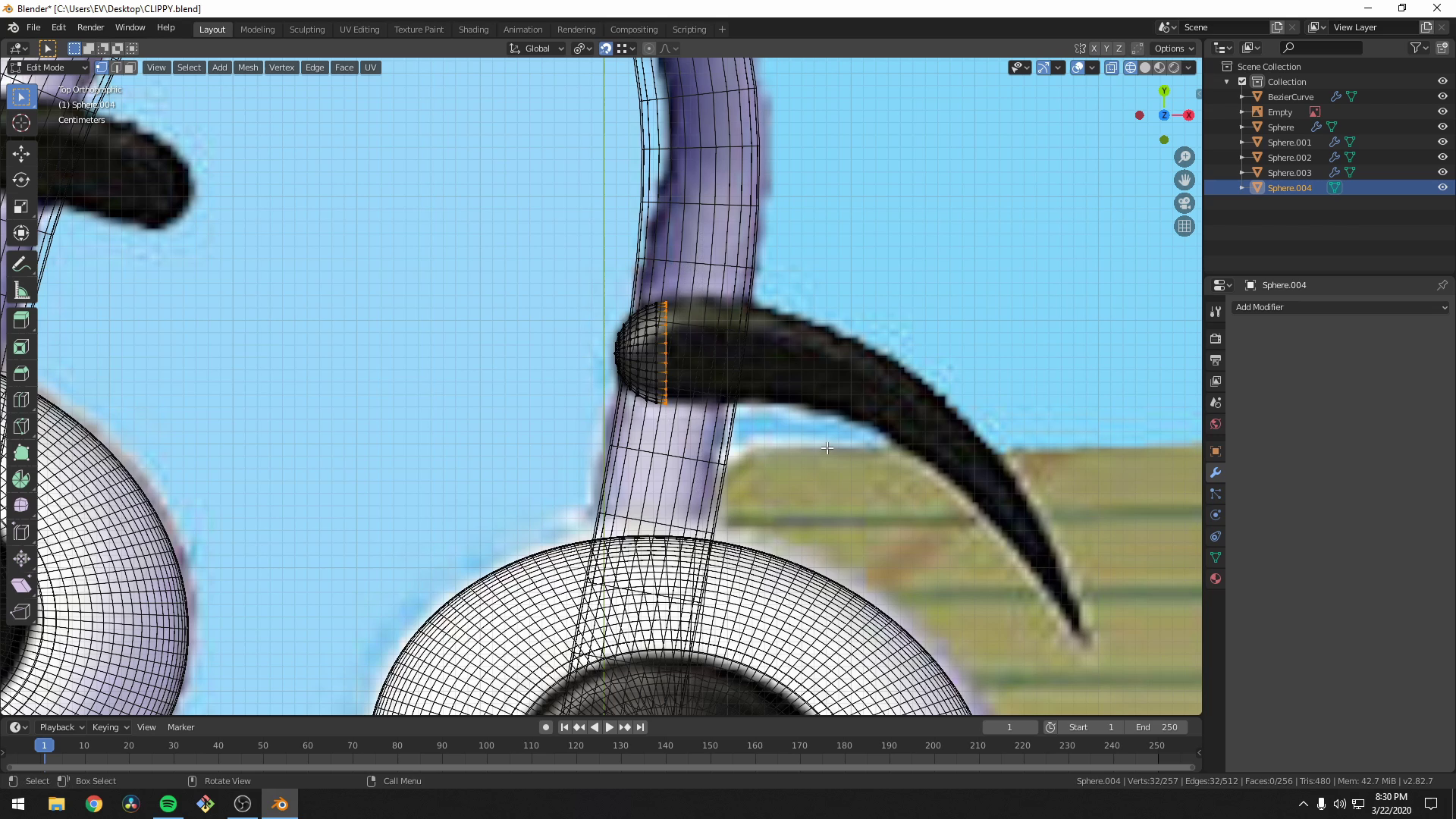Open Chrome from Windows taskbar
Viewport: 1456px width, 819px height.
tap(94, 804)
